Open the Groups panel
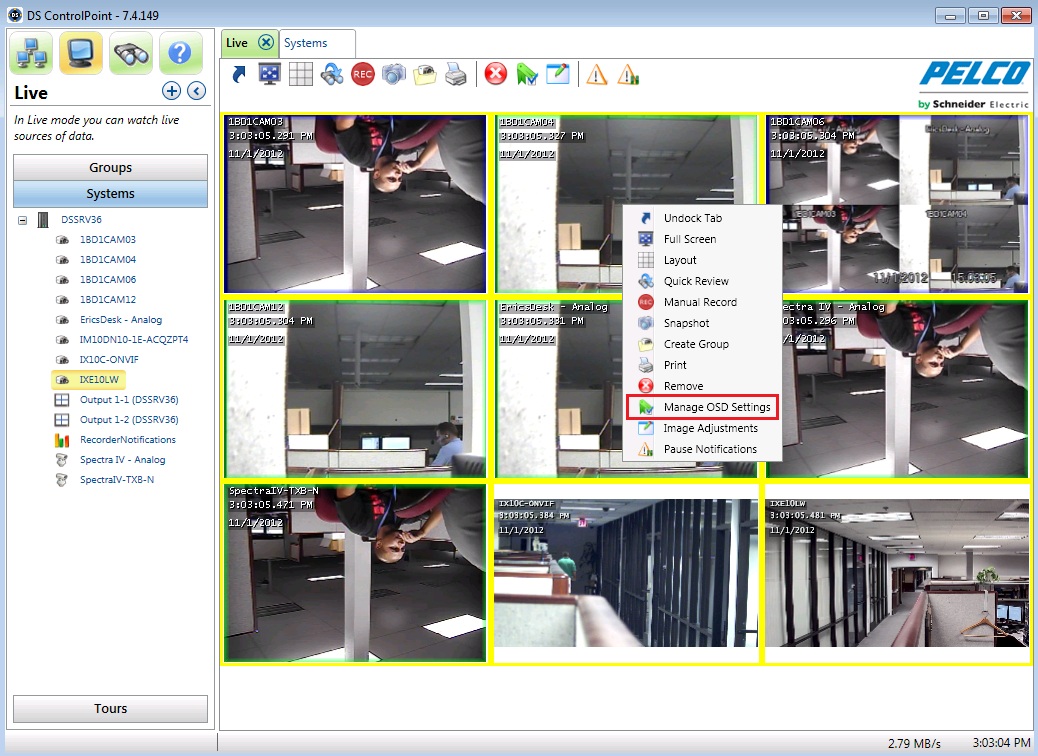Image resolution: width=1038 pixels, height=756 pixels. [x=110, y=167]
